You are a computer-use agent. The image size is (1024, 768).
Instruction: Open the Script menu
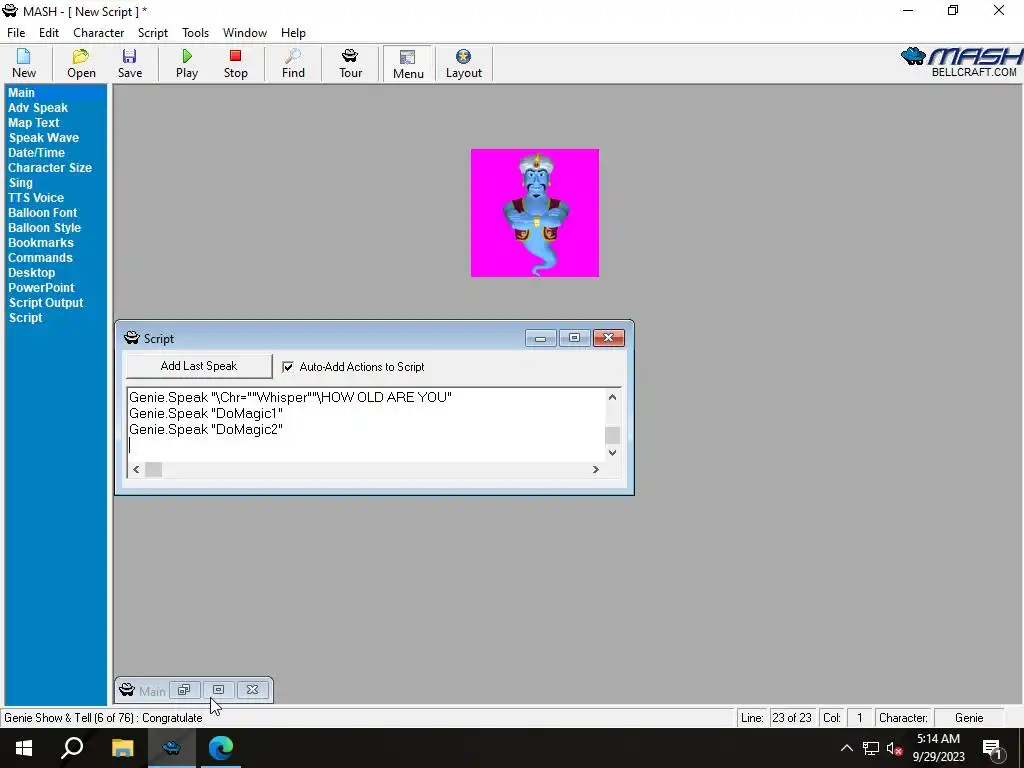pyautogui.click(x=153, y=33)
